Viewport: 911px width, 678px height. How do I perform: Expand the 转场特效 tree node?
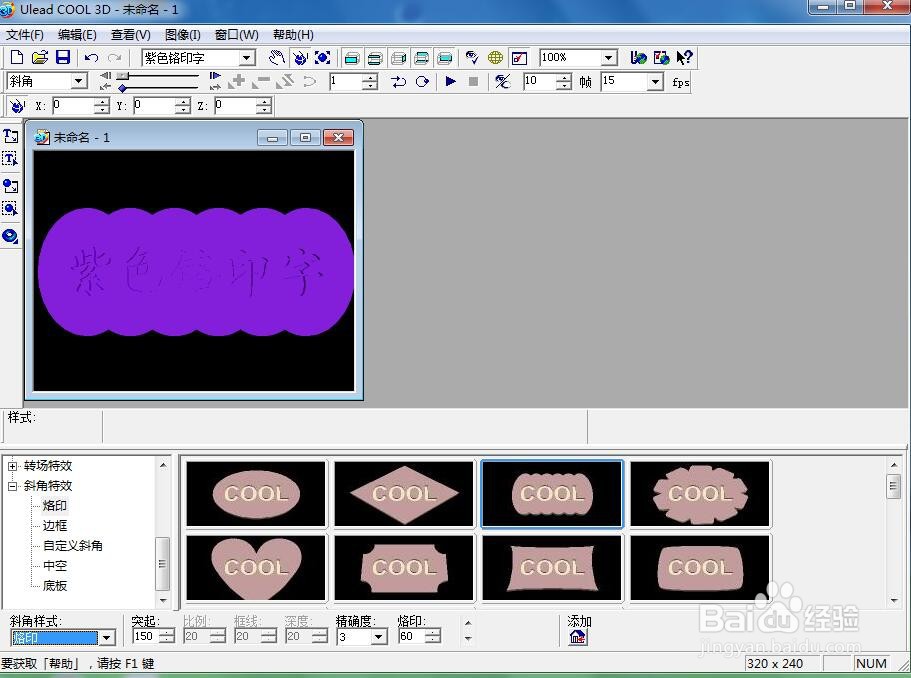(12, 466)
